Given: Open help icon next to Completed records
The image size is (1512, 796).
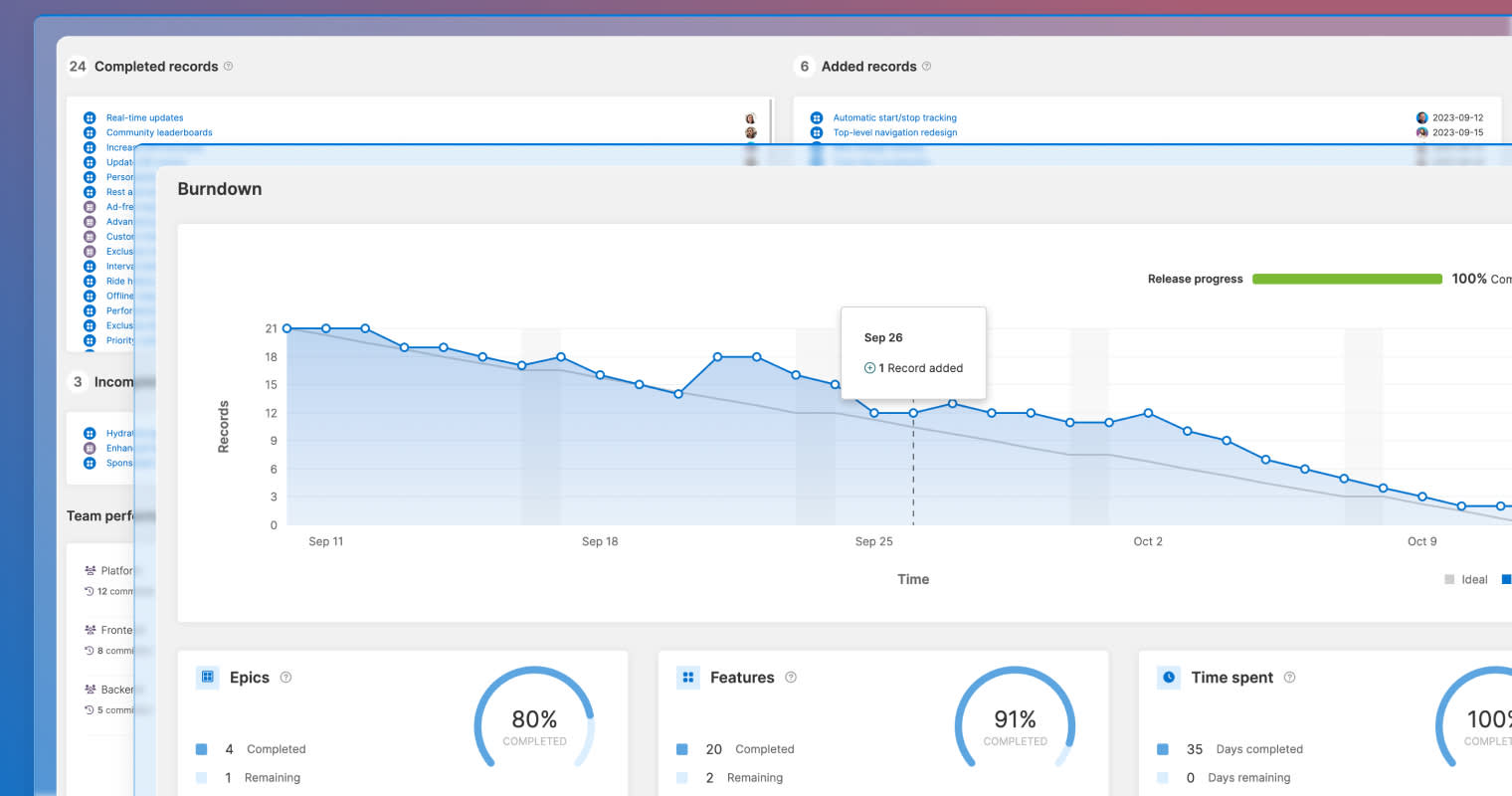Looking at the screenshot, I should pos(229,66).
